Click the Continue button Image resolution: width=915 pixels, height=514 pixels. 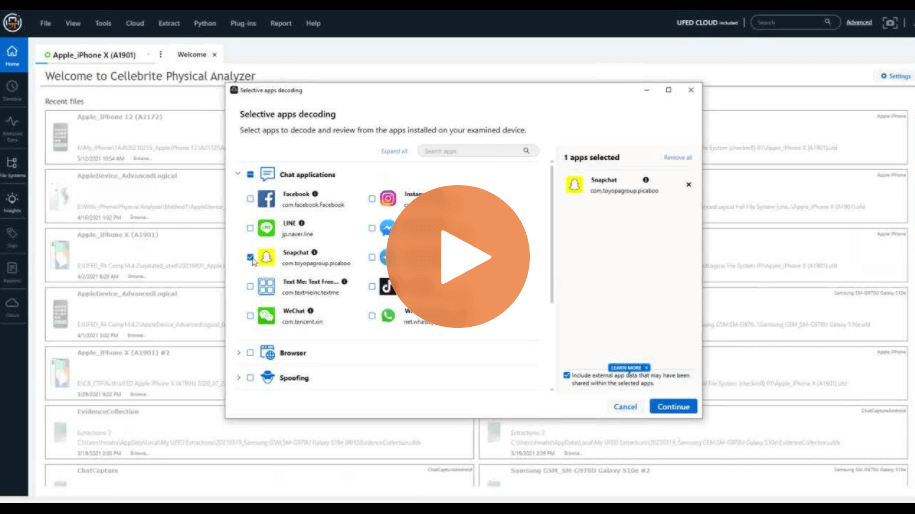click(673, 407)
